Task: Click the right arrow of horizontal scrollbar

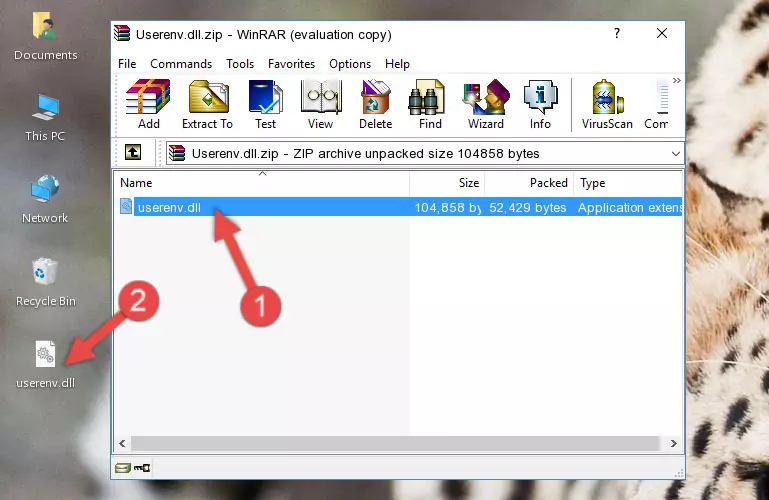Action: click(x=674, y=444)
